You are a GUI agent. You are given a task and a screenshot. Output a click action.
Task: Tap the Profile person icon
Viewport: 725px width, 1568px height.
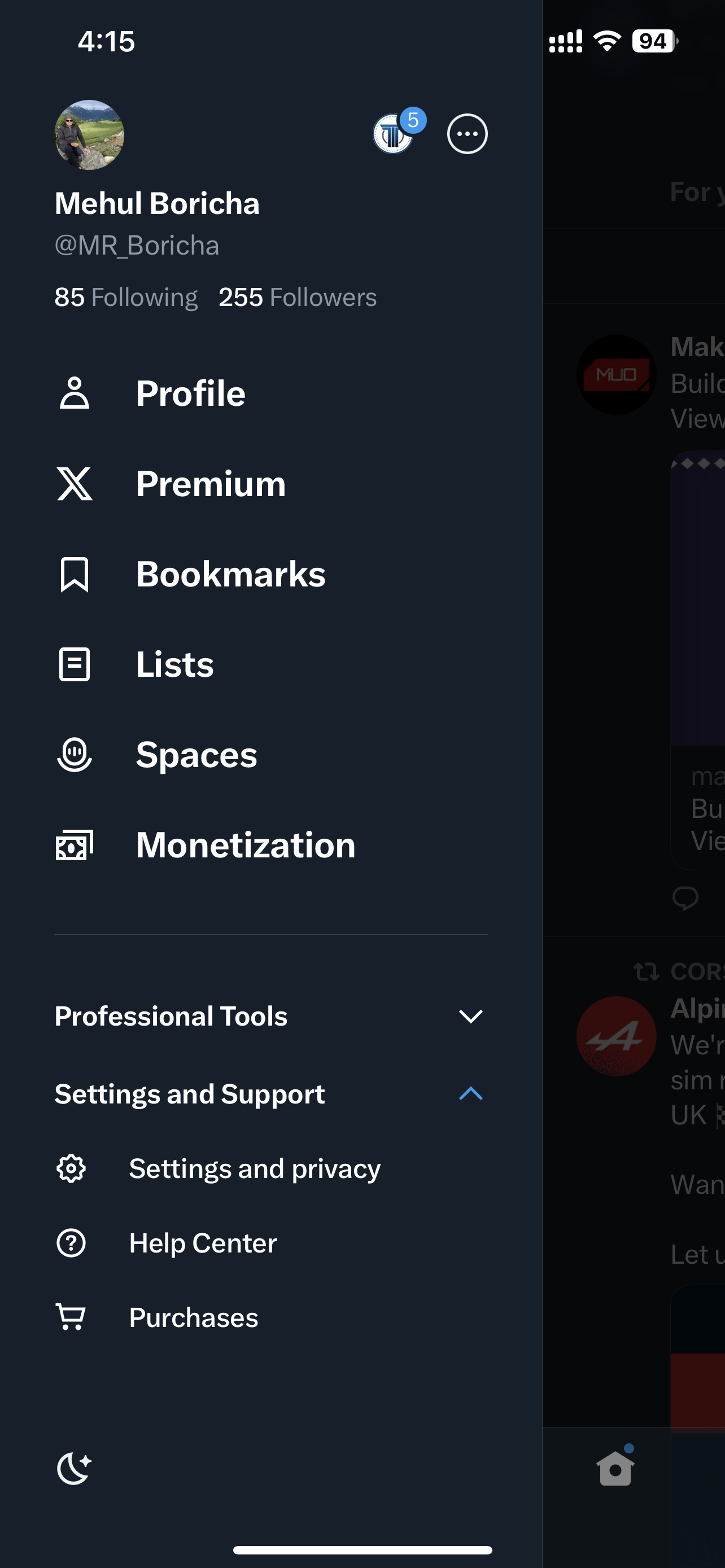pyautogui.click(x=75, y=393)
